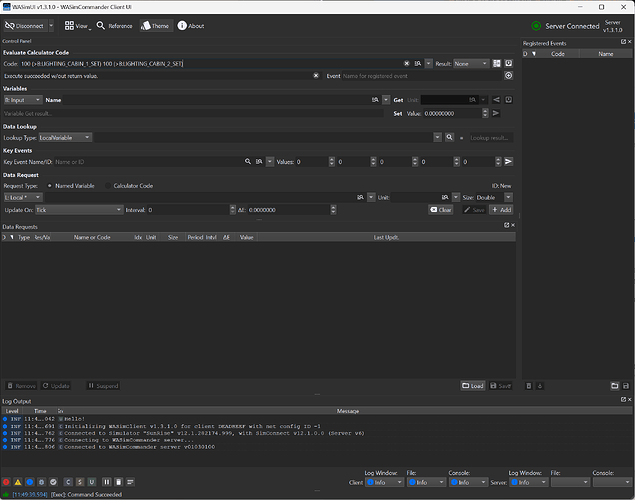
Task: Click the Set variable arrow icon
Action: tap(496, 113)
